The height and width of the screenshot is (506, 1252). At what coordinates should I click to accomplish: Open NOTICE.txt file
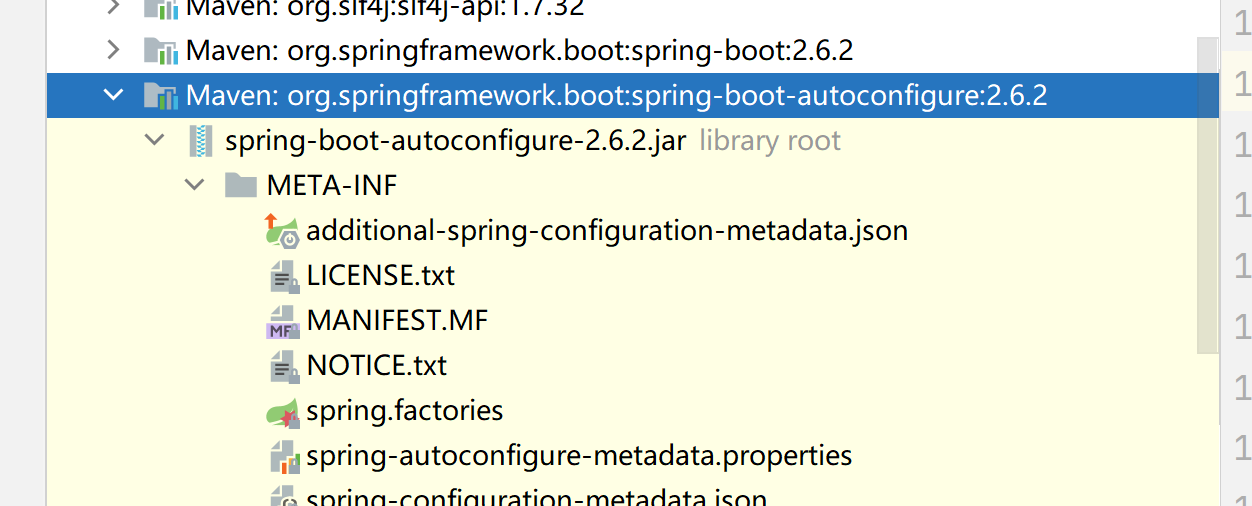click(377, 365)
